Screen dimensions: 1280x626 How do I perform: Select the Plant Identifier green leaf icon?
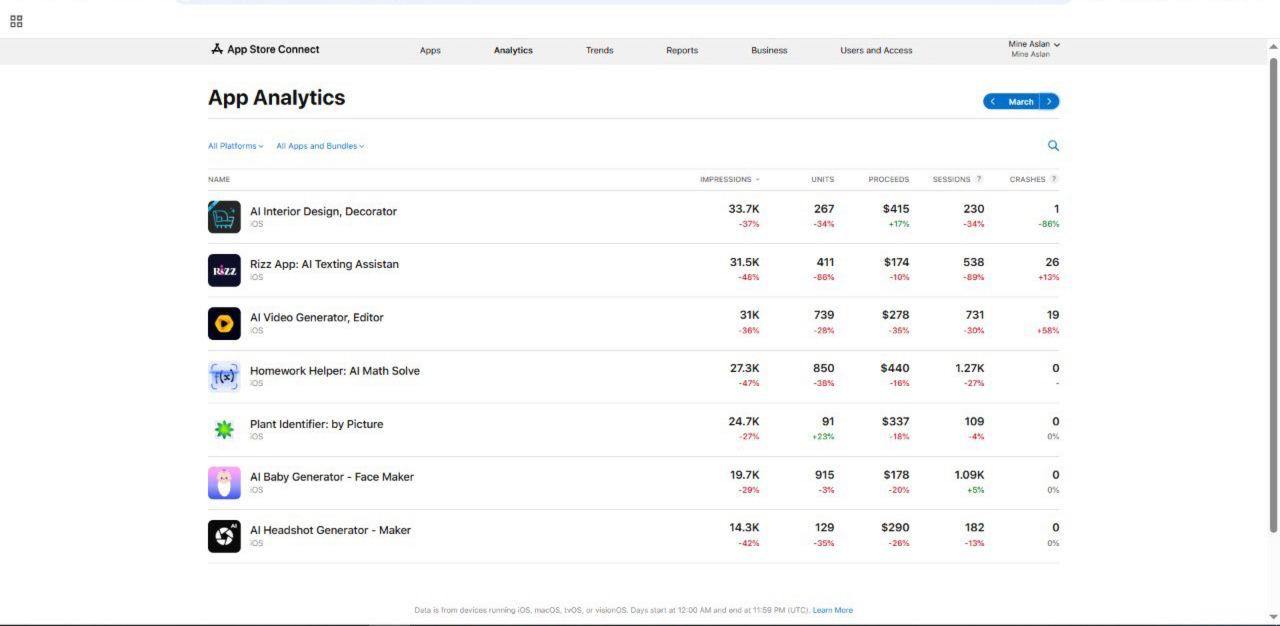(x=224, y=429)
